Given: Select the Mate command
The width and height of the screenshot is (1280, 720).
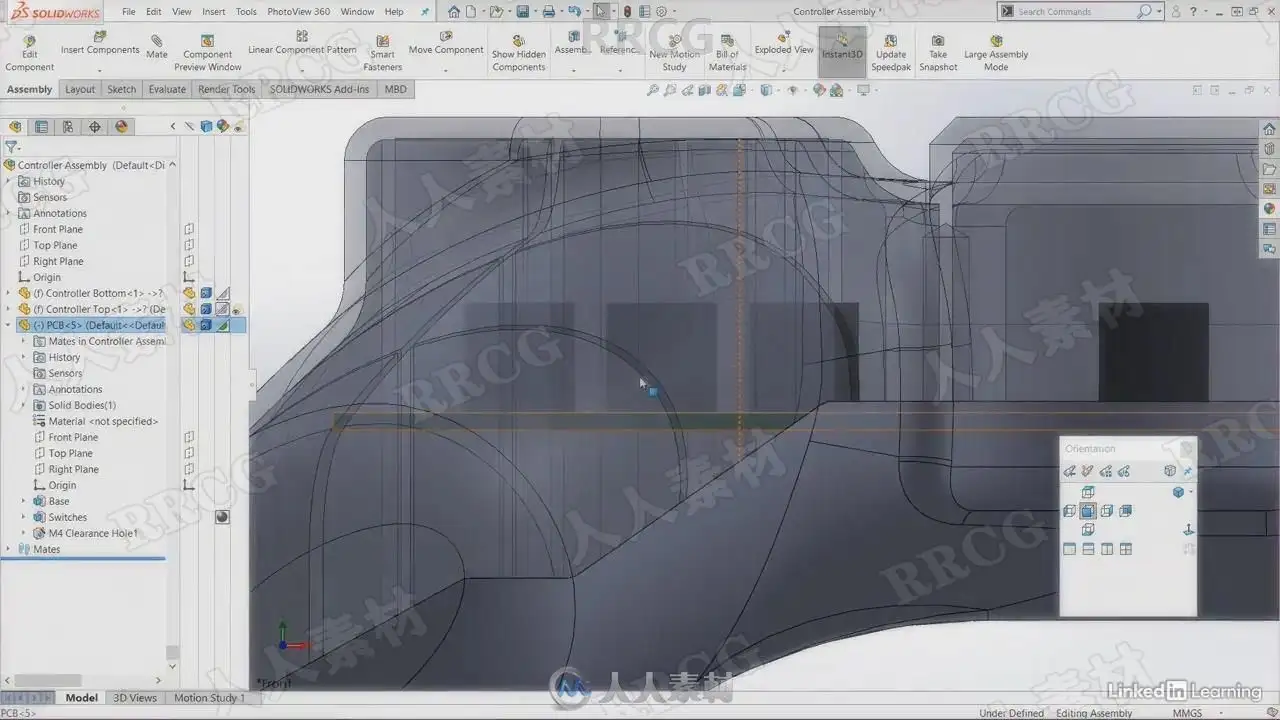Looking at the screenshot, I should [x=157, y=47].
